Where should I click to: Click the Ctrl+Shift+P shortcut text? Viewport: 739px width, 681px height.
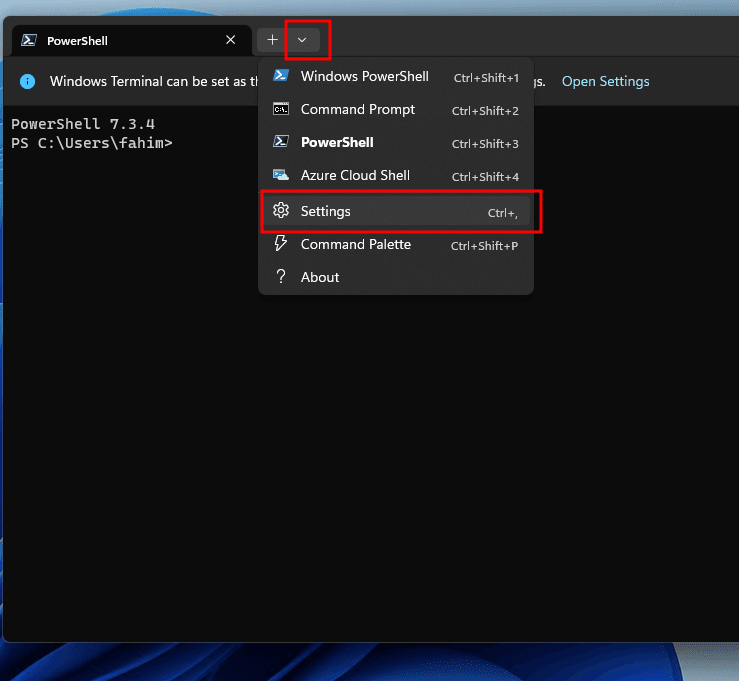click(x=484, y=246)
